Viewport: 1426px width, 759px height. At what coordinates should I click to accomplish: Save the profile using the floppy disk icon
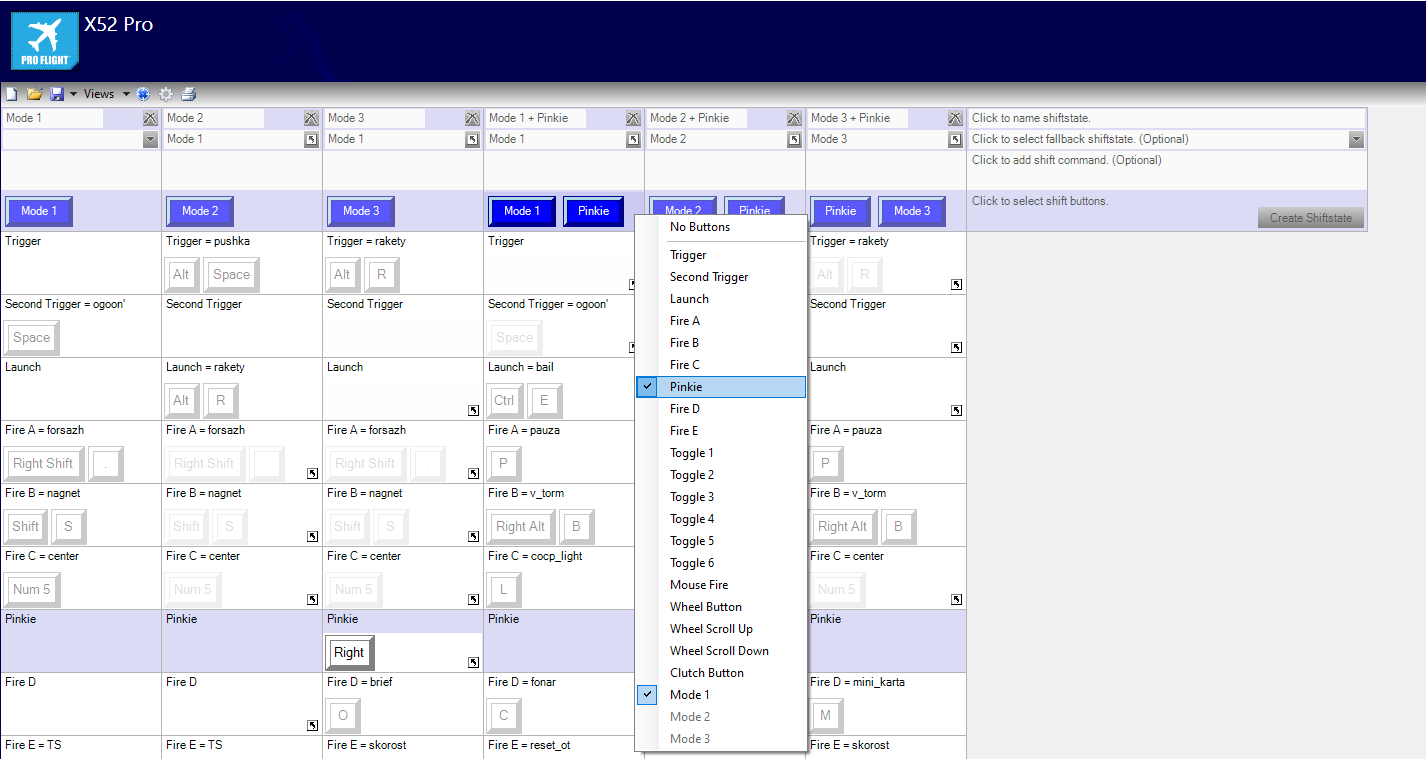(x=57, y=94)
